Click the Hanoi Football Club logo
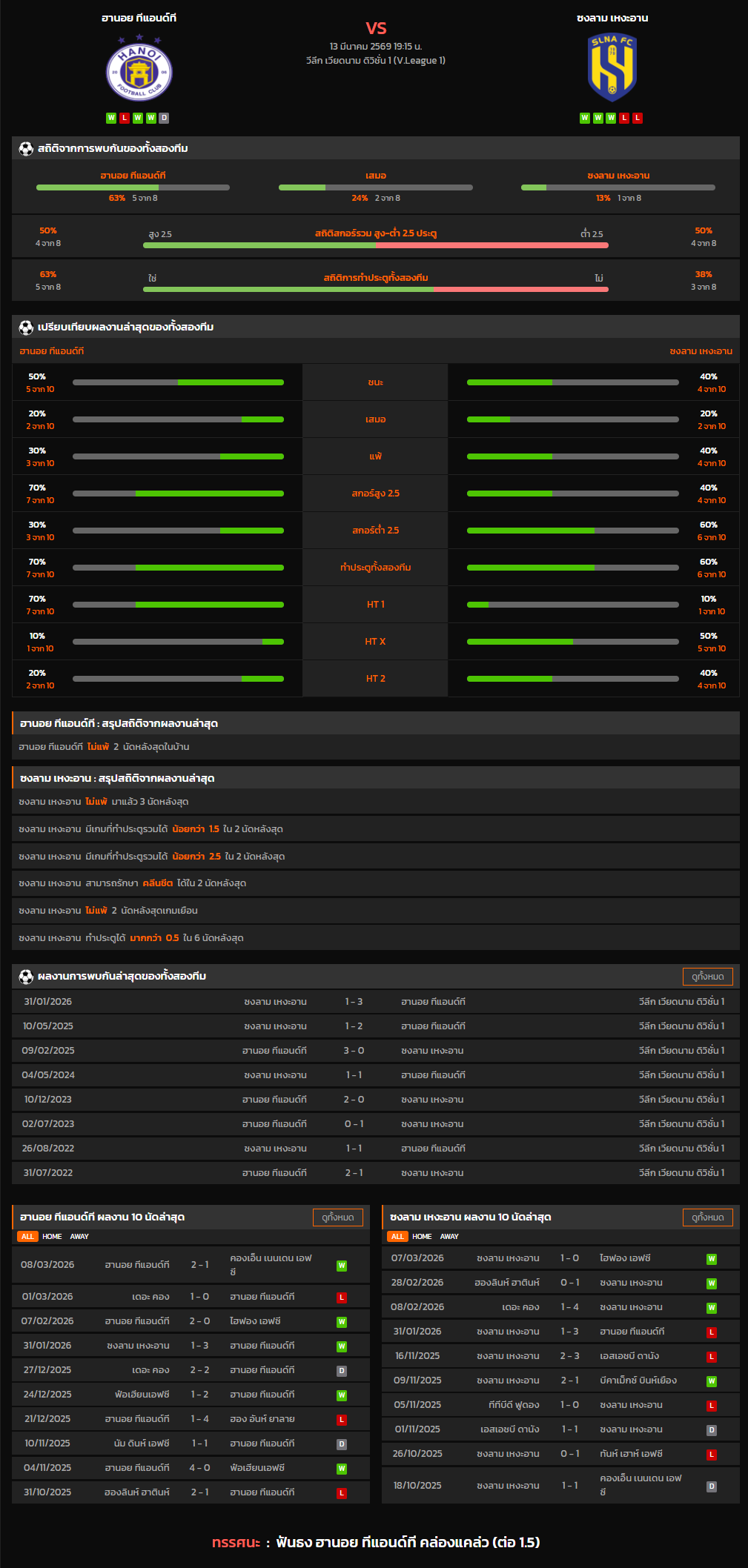The height and width of the screenshot is (1568, 748). 139,71
